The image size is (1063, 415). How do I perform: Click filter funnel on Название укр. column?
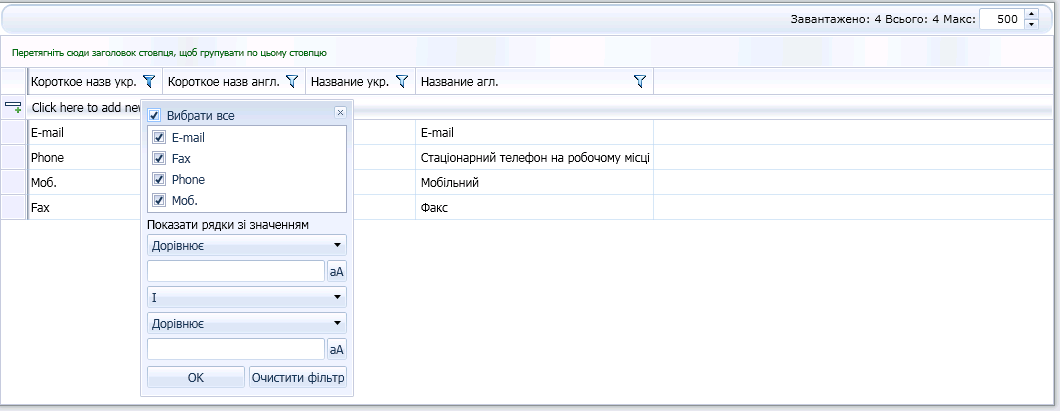click(403, 82)
